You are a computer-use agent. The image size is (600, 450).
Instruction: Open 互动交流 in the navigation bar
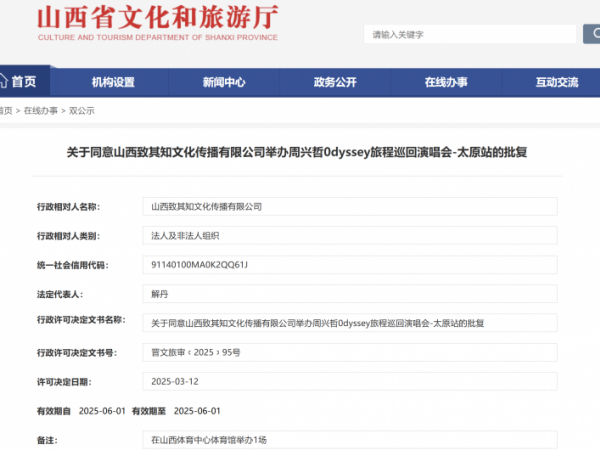pos(556,82)
